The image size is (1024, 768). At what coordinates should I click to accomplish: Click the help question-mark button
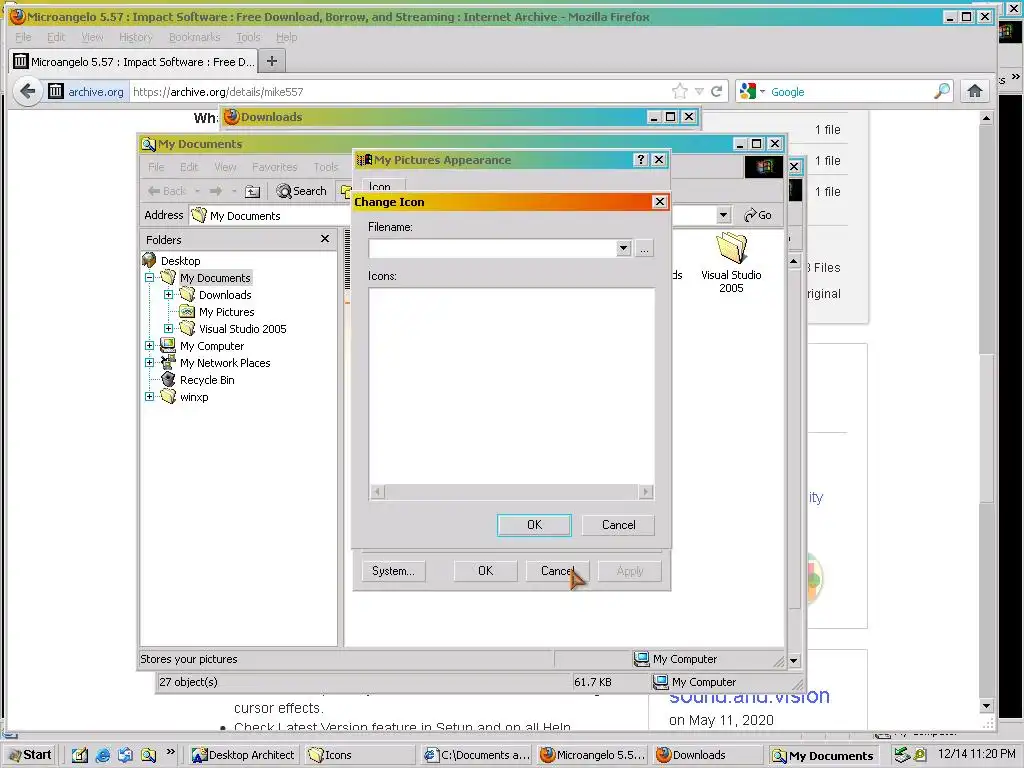point(641,159)
